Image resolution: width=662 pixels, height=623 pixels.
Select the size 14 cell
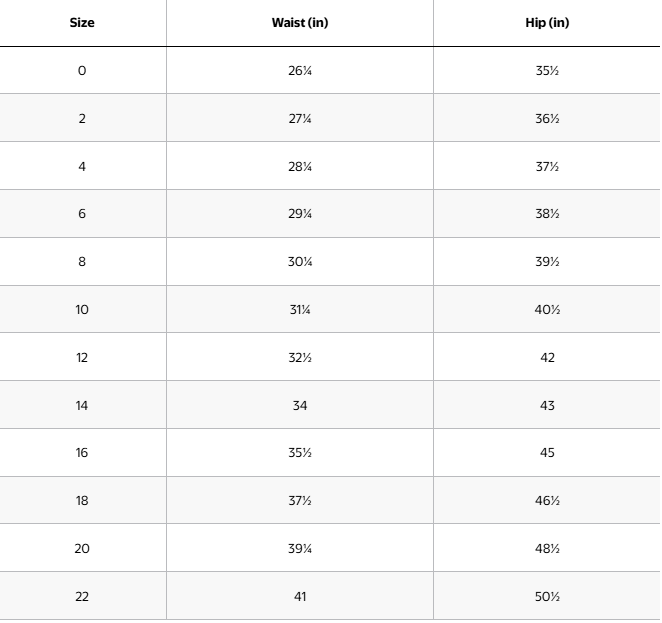tap(82, 406)
